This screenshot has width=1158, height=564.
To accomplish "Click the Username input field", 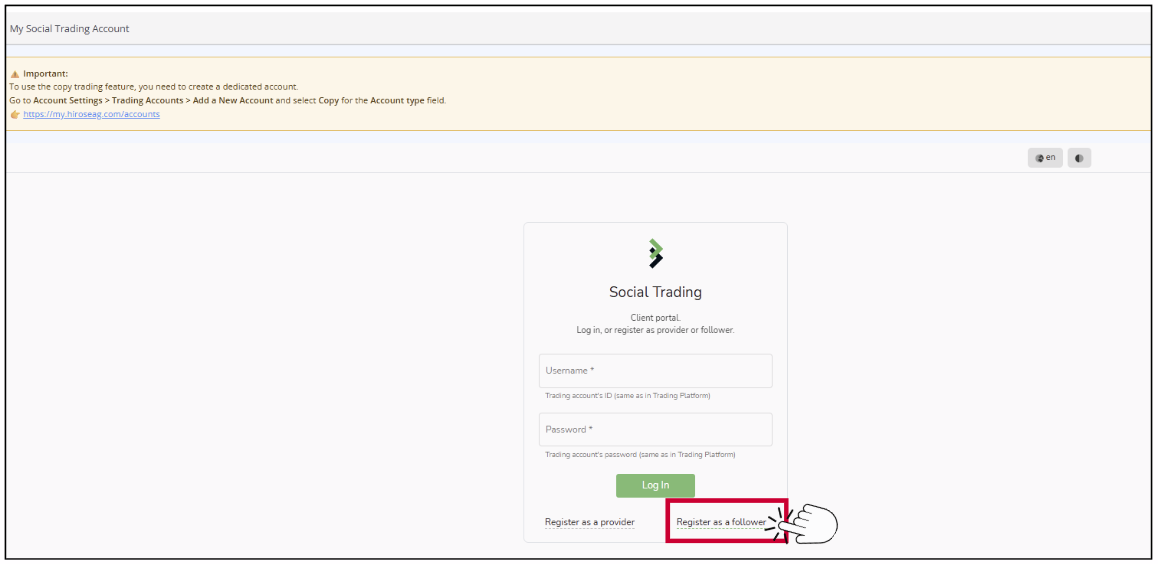I will (x=655, y=371).
